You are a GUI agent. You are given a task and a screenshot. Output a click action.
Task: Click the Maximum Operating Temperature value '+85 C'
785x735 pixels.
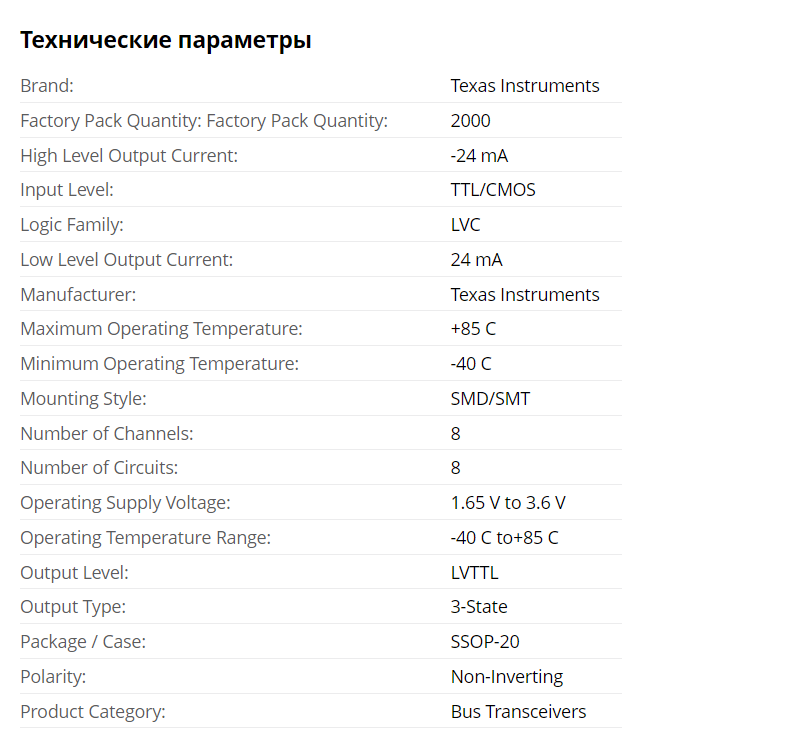(474, 329)
